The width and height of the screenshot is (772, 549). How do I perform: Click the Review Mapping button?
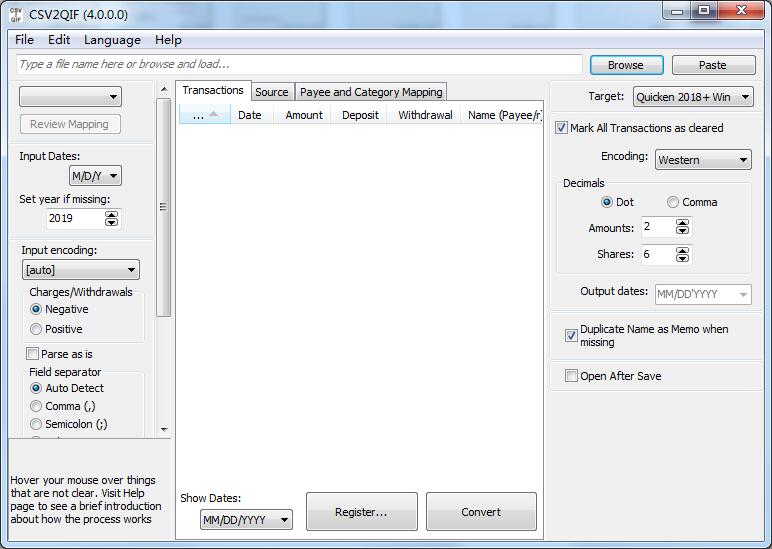(69, 124)
